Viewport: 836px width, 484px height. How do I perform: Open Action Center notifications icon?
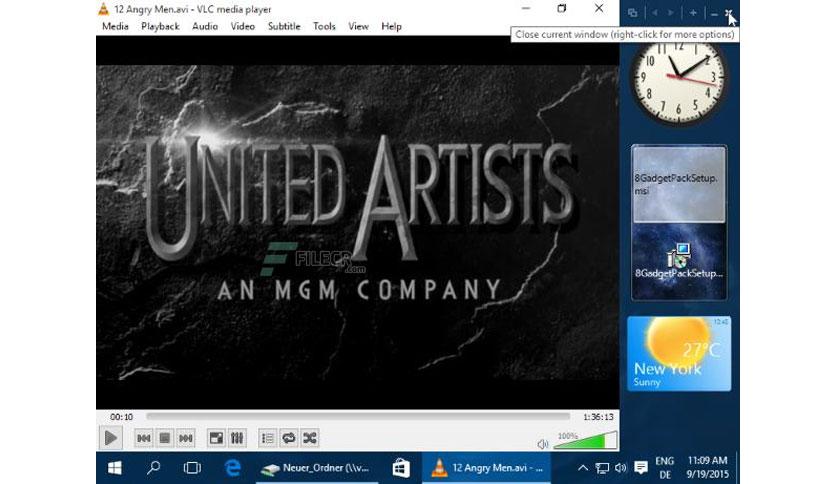click(x=641, y=468)
